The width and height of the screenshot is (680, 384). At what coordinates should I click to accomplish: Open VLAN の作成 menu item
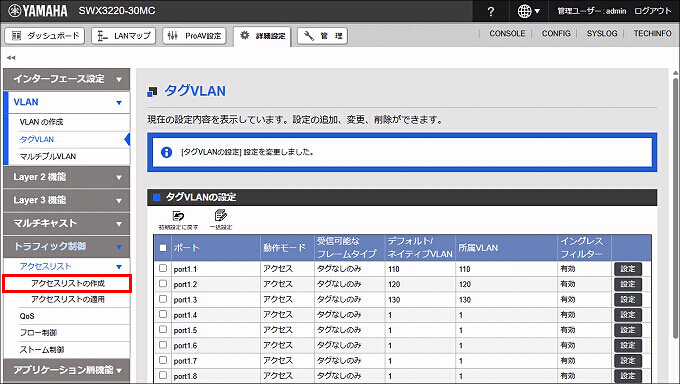click(41, 122)
